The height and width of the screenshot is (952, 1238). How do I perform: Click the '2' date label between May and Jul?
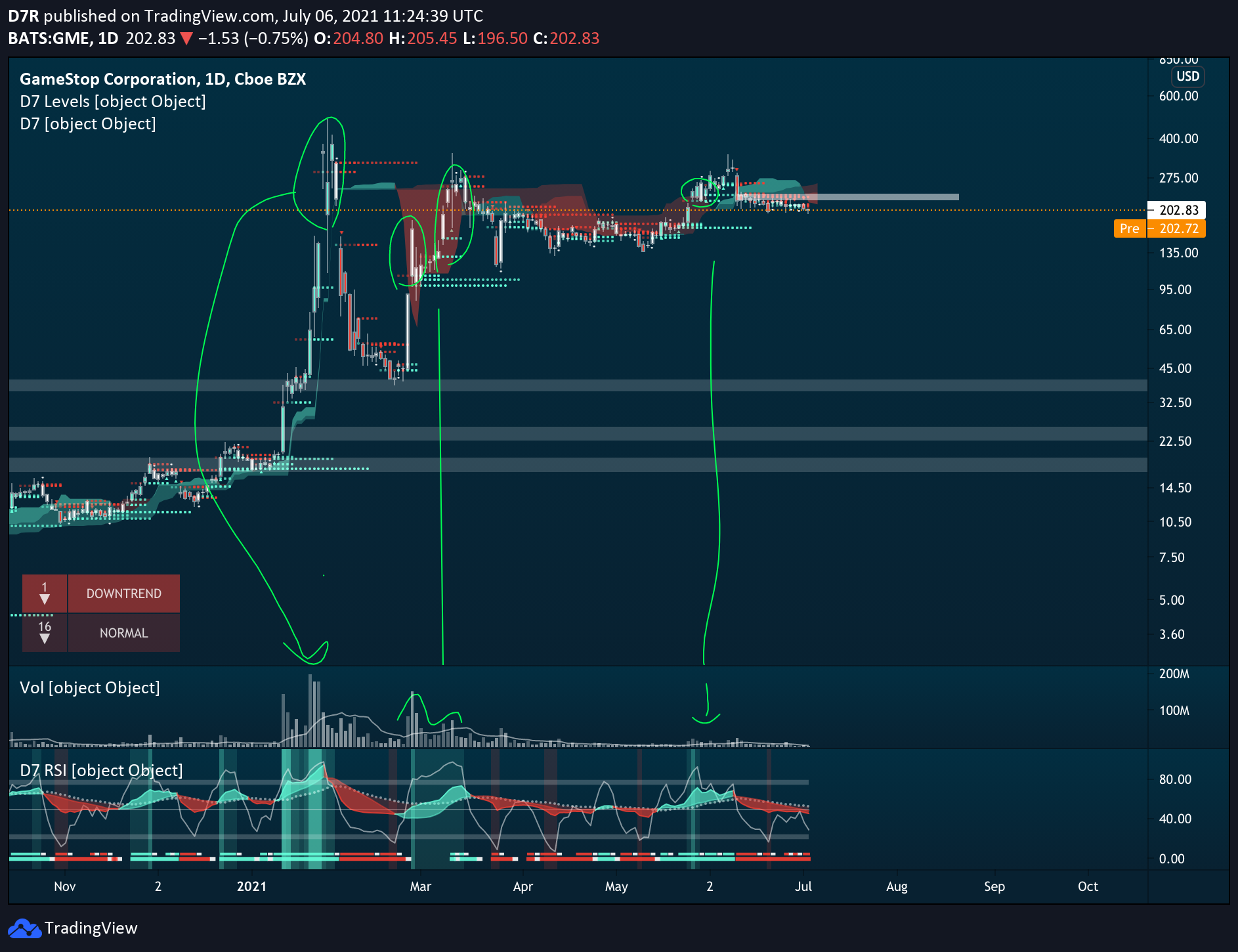pyautogui.click(x=710, y=886)
